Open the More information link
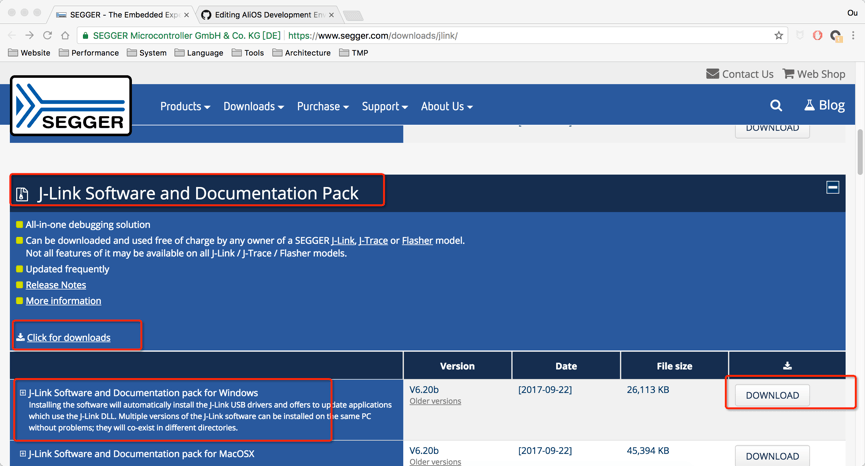Viewport: 865px width, 466px height. [63, 301]
